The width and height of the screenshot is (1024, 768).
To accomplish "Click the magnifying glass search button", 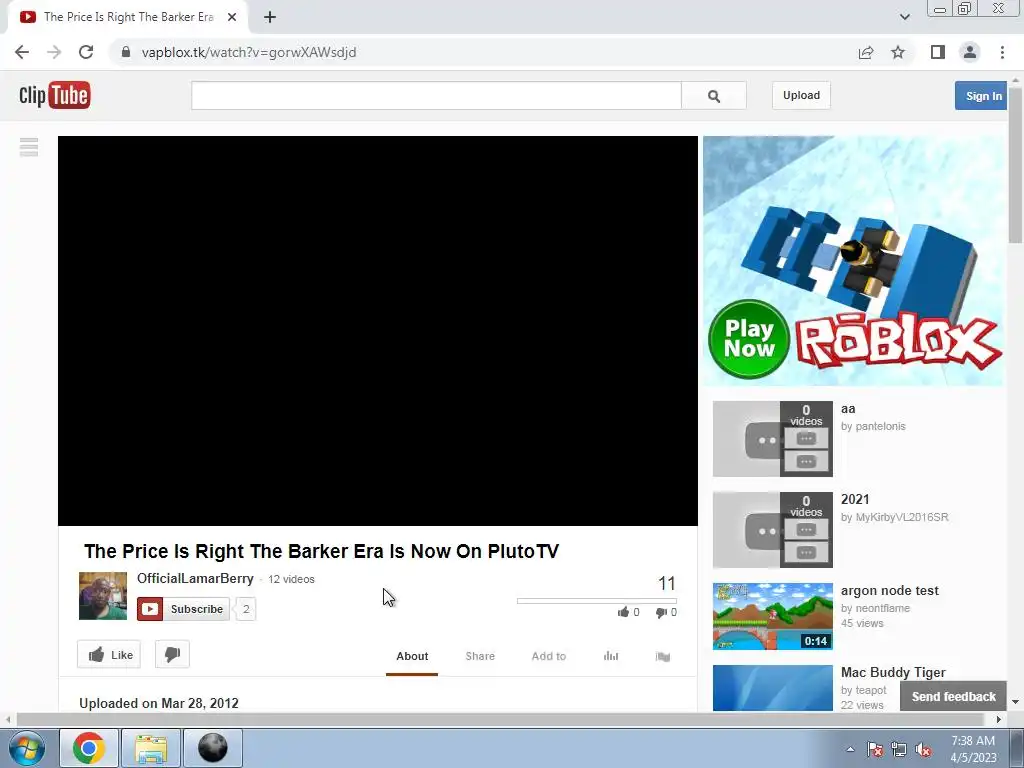I will click(x=714, y=96).
